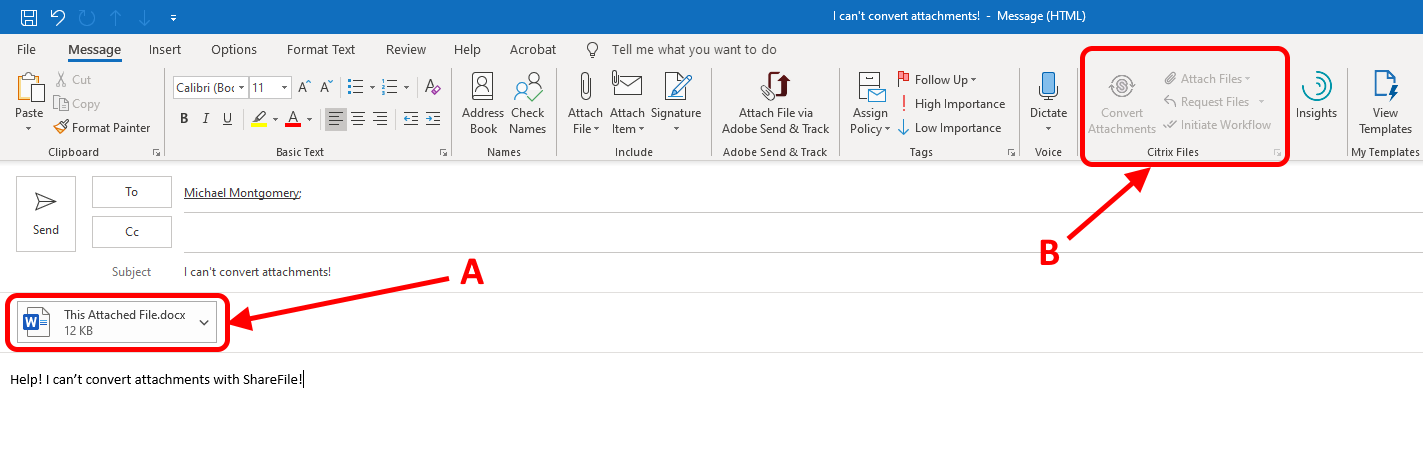Open the Acrobat tab
Viewport: 1423px width, 459px height.
coord(533,49)
